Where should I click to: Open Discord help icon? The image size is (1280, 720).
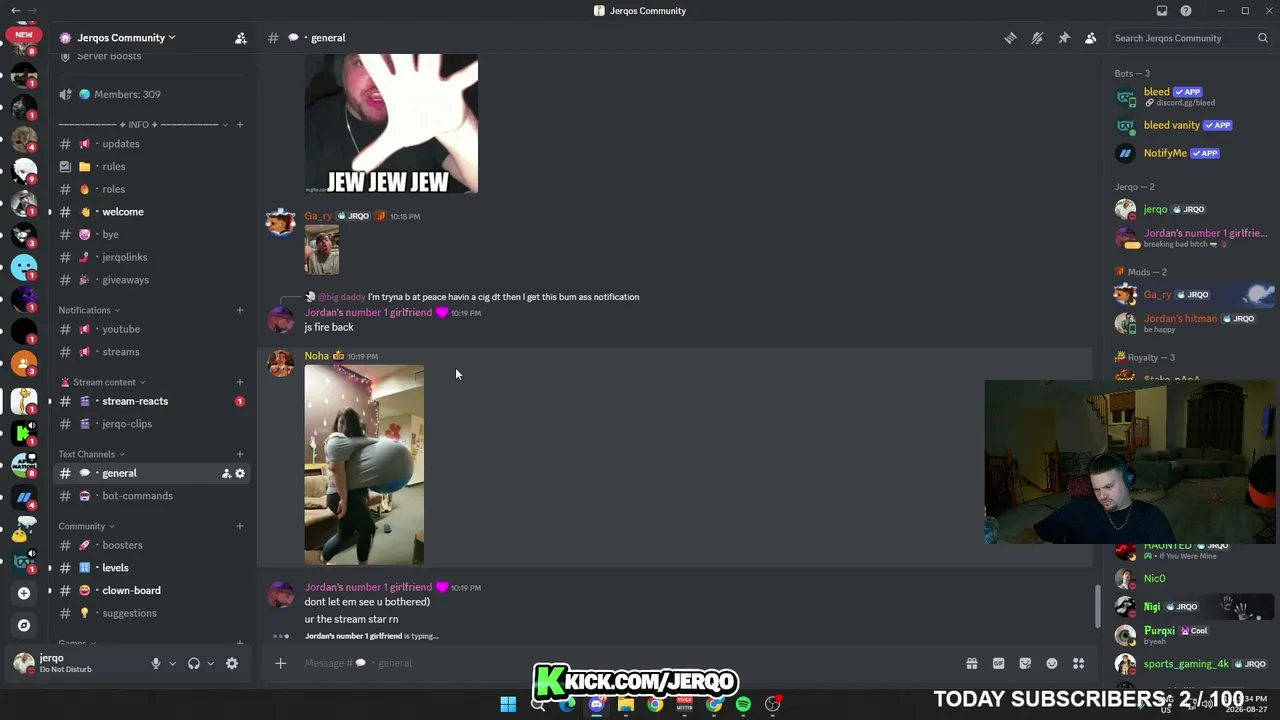click(1186, 11)
